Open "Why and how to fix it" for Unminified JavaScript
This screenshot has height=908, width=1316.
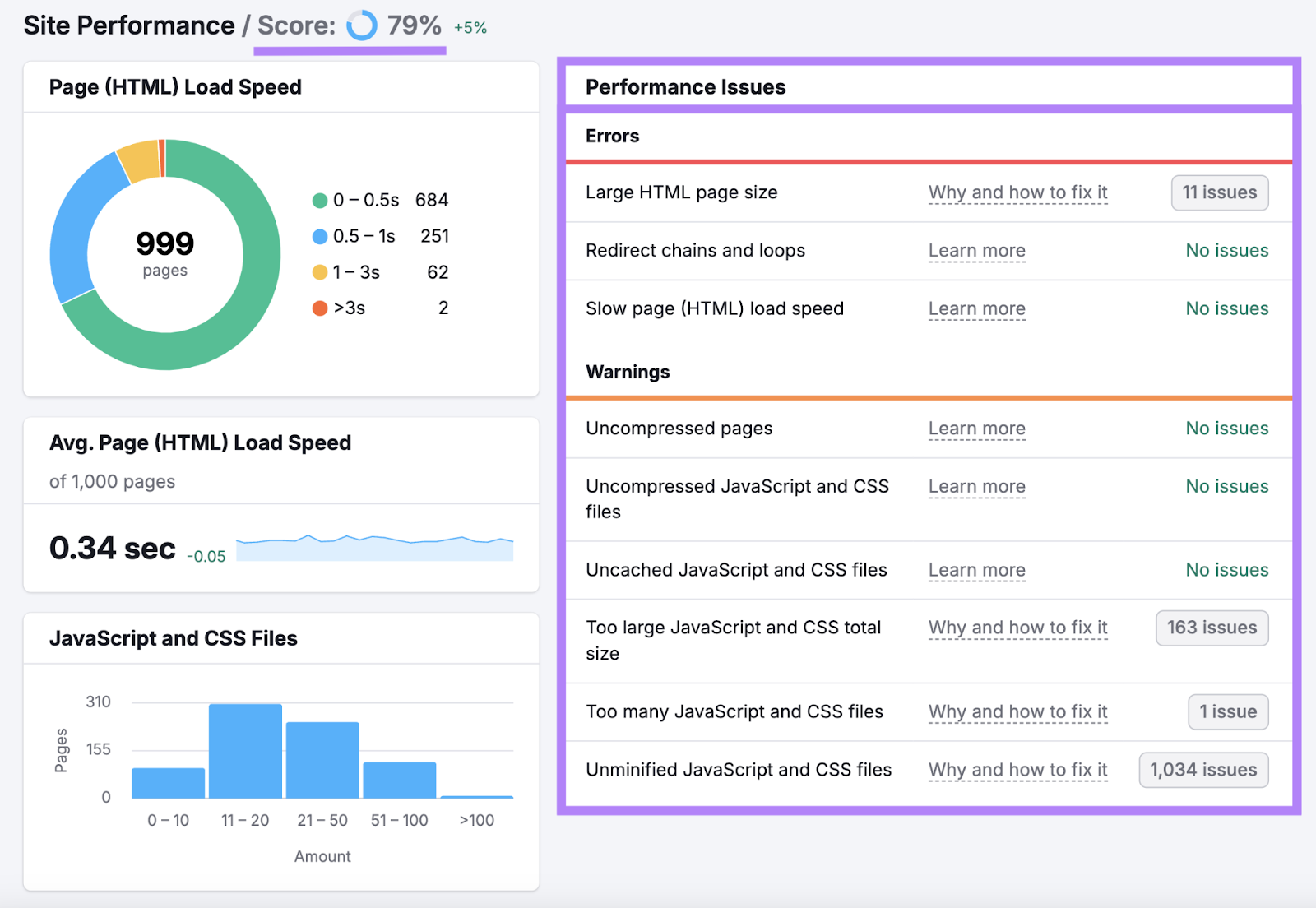coord(1017,770)
